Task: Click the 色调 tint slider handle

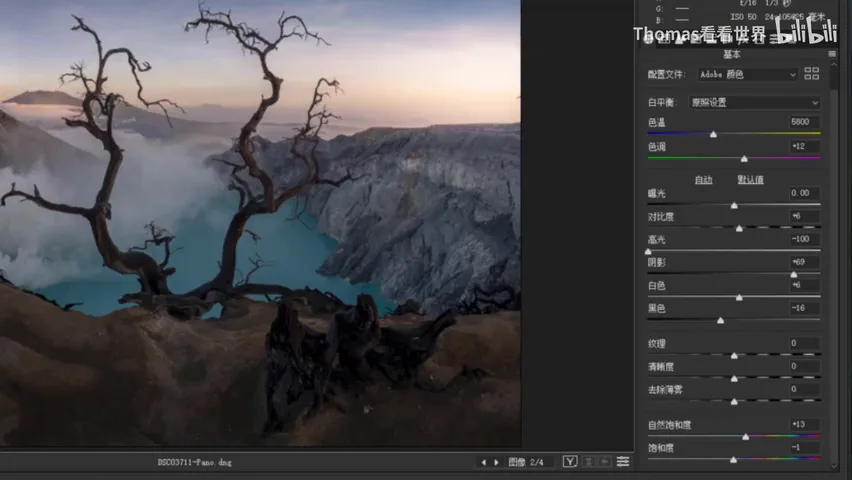Action: pyautogui.click(x=744, y=159)
